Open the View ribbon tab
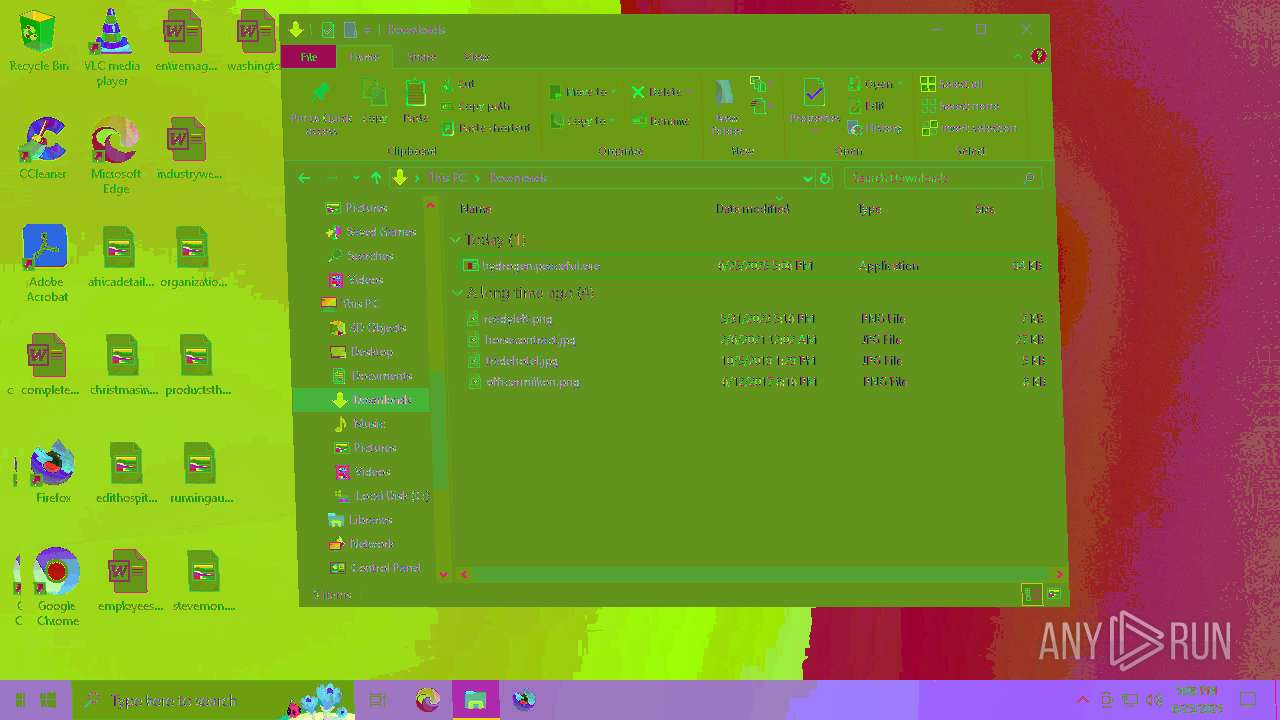Viewport: 1280px width, 720px height. (477, 57)
